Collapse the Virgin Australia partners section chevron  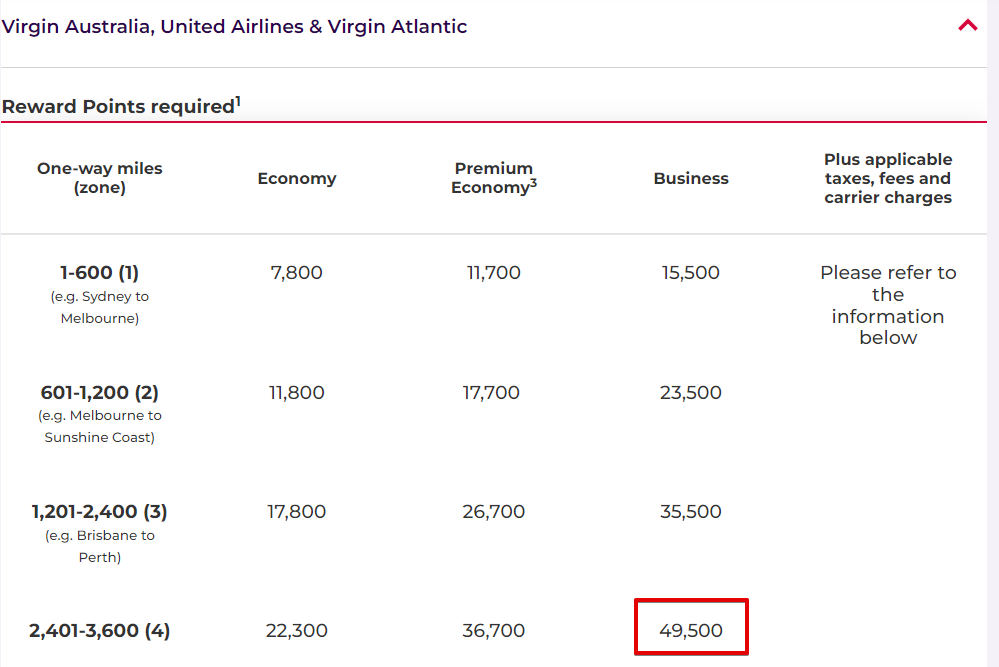click(968, 25)
